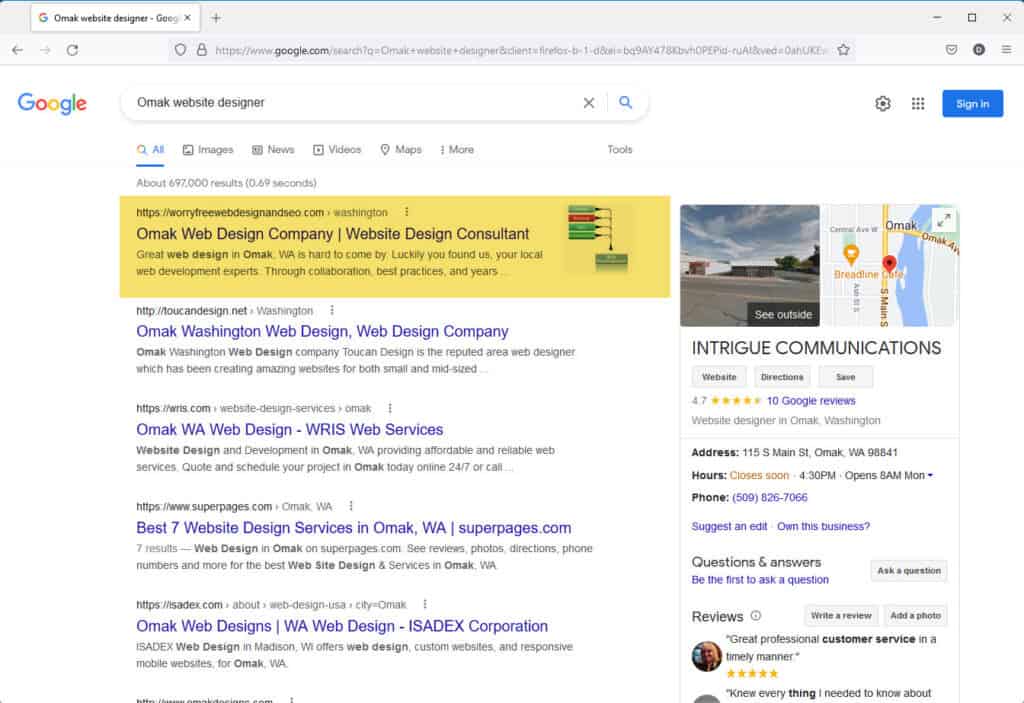This screenshot has width=1024, height=703.
Task: Open options dots next to toucandesign.net
Action: pos(332,310)
